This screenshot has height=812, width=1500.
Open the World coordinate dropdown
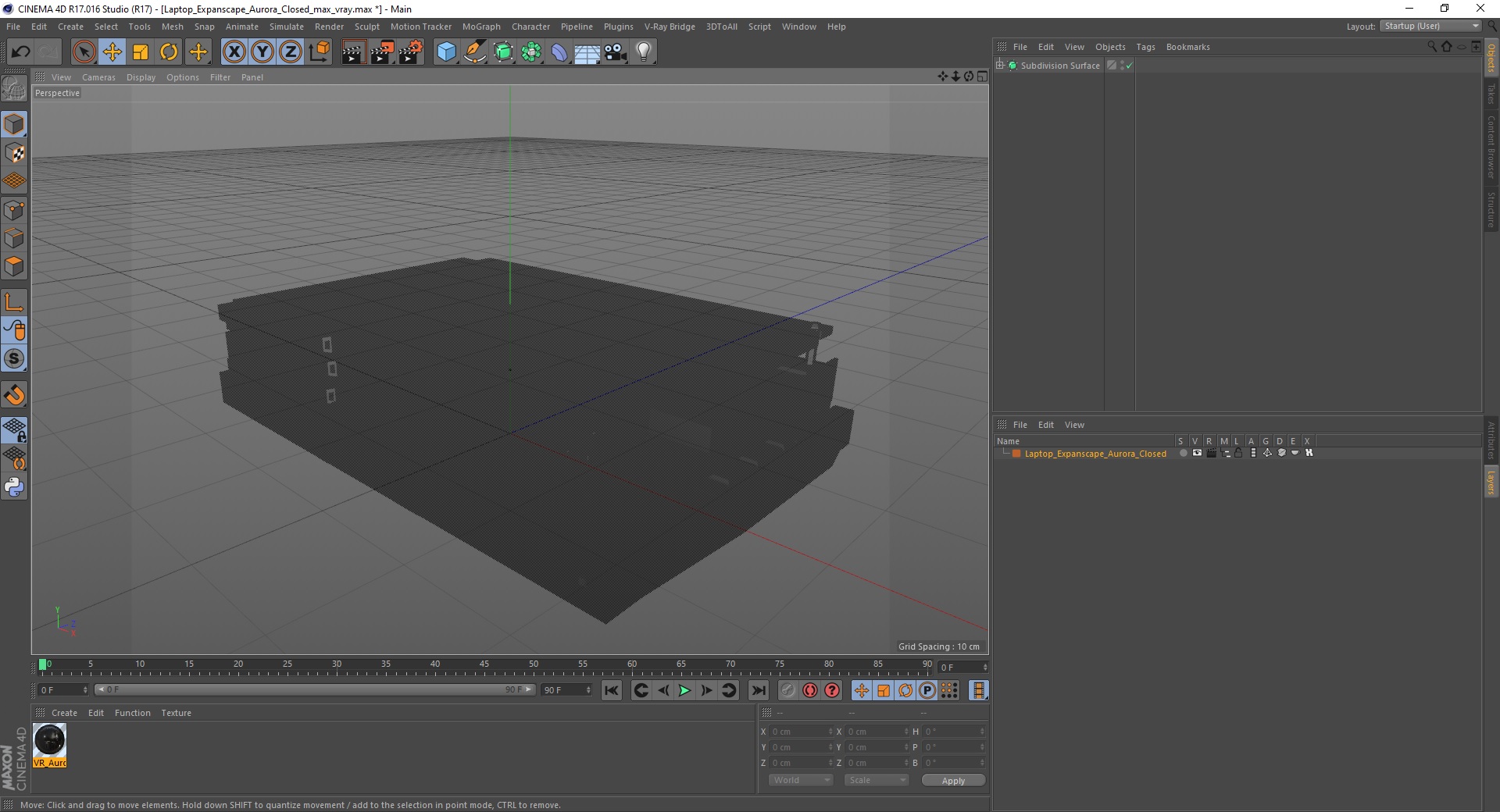pos(800,780)
